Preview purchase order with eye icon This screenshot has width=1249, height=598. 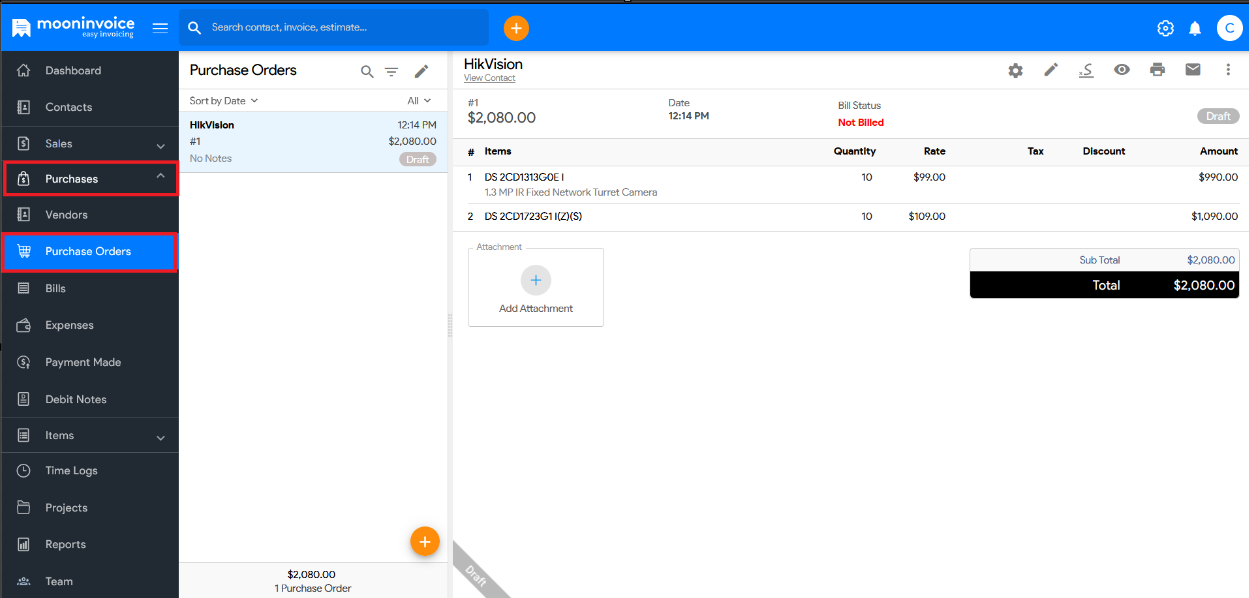(x=1122, y=70)
